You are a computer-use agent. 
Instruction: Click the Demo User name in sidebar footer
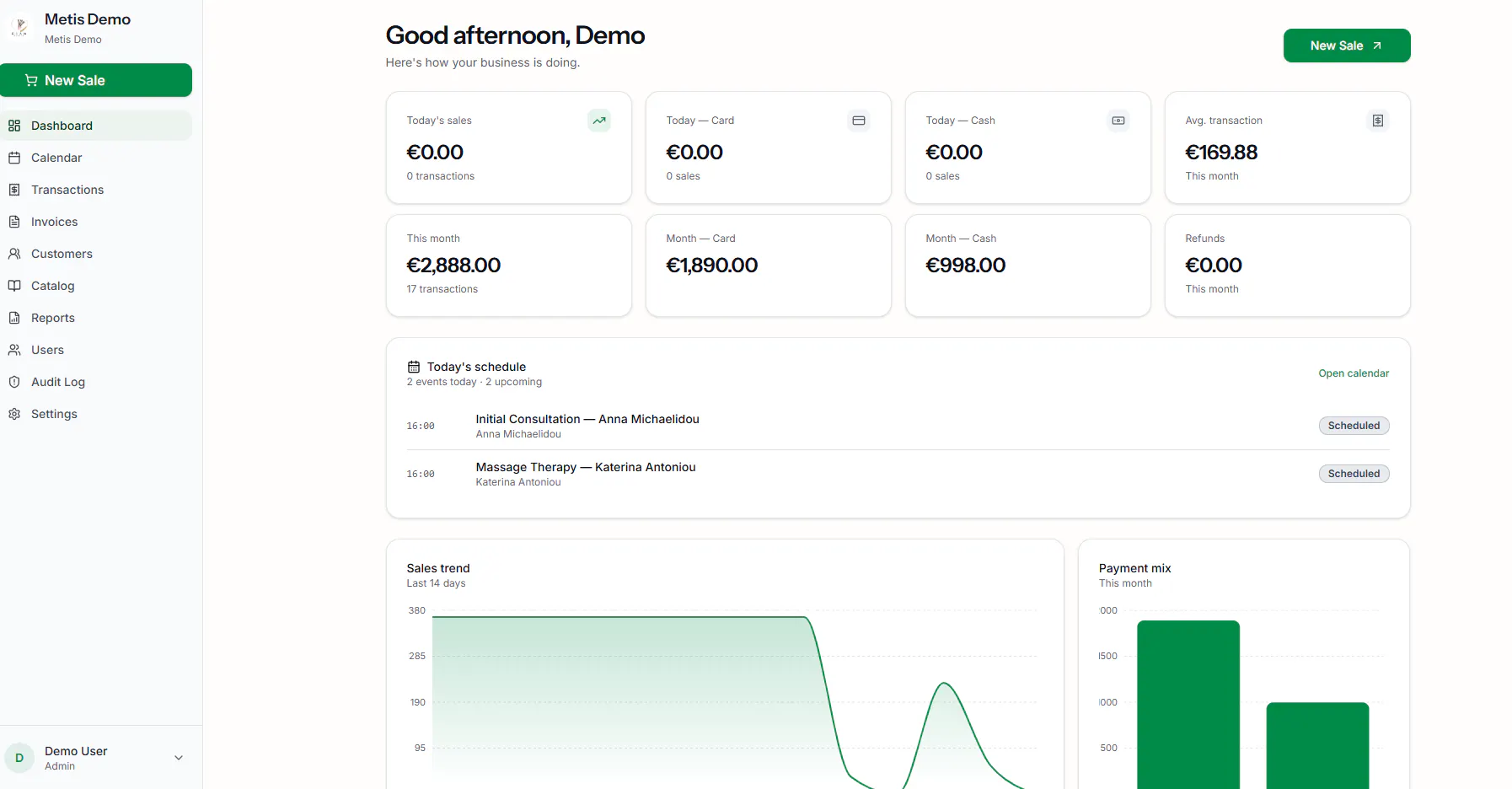tap(76, 751)
